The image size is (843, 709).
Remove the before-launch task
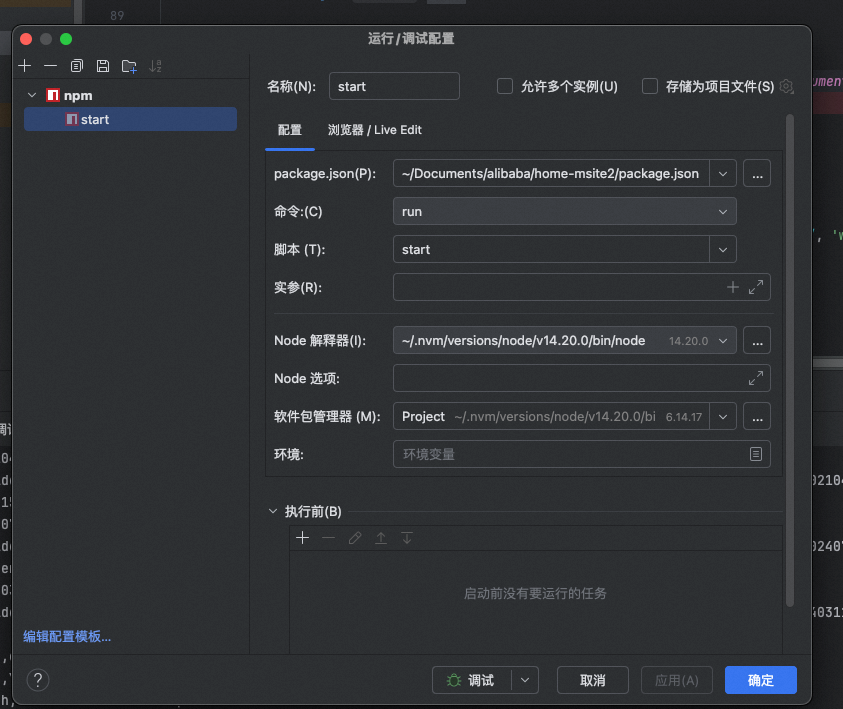point(328,538)
